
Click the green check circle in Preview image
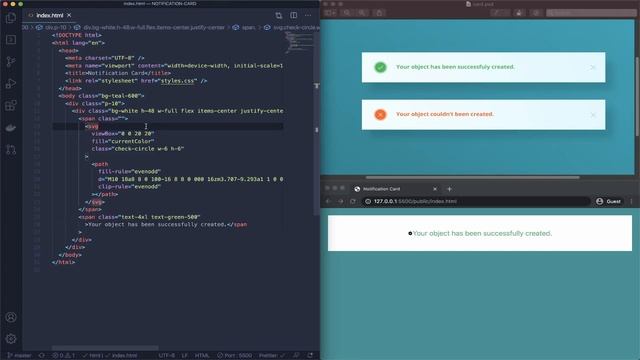click(380, 67)
